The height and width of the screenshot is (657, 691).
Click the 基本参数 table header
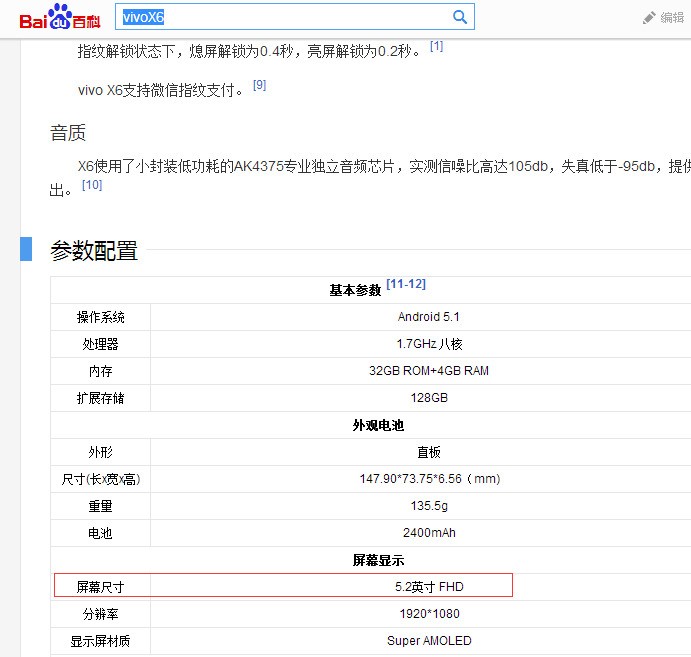click(355, 290)
